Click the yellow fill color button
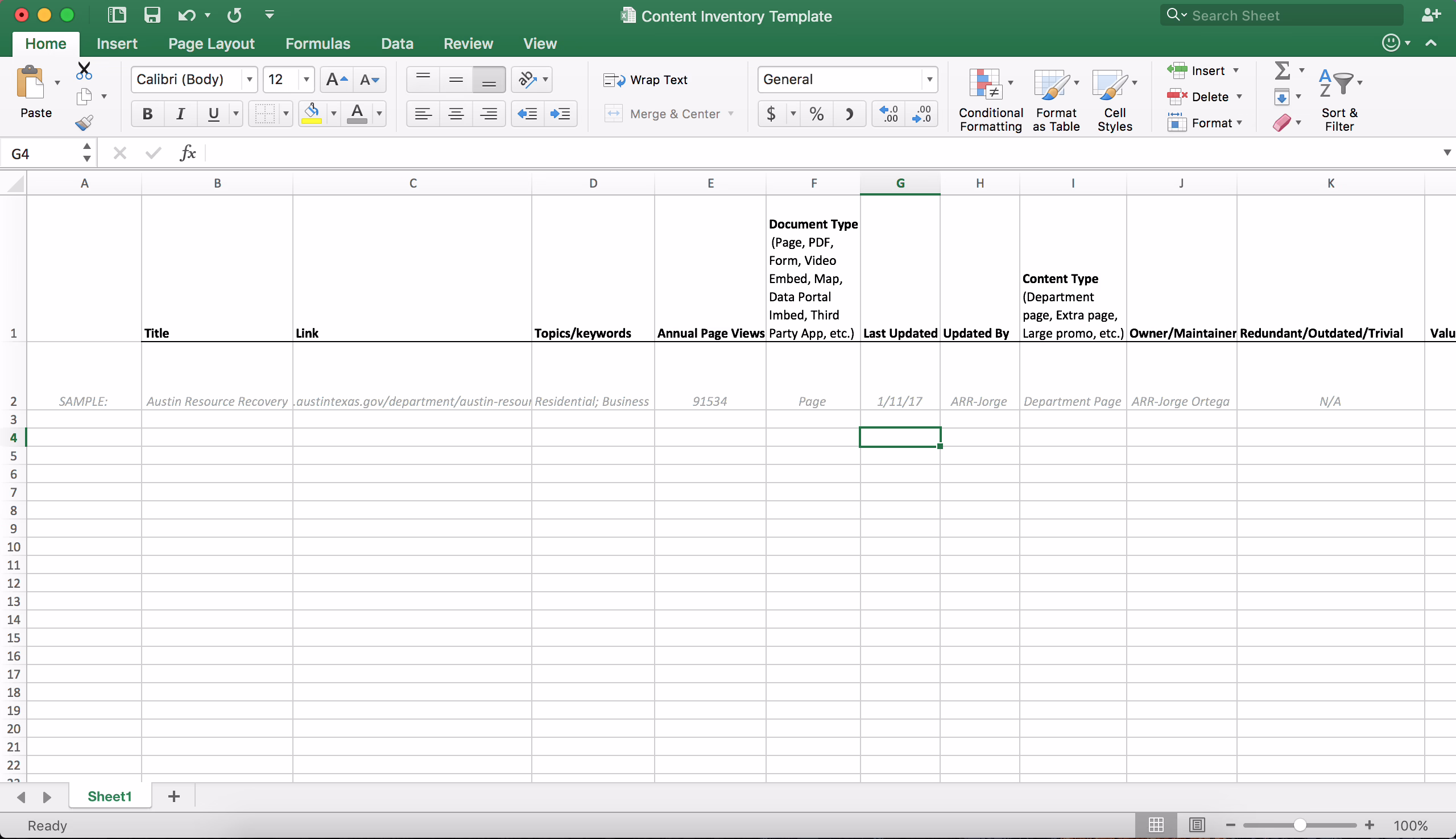 [x=312, y=114]
